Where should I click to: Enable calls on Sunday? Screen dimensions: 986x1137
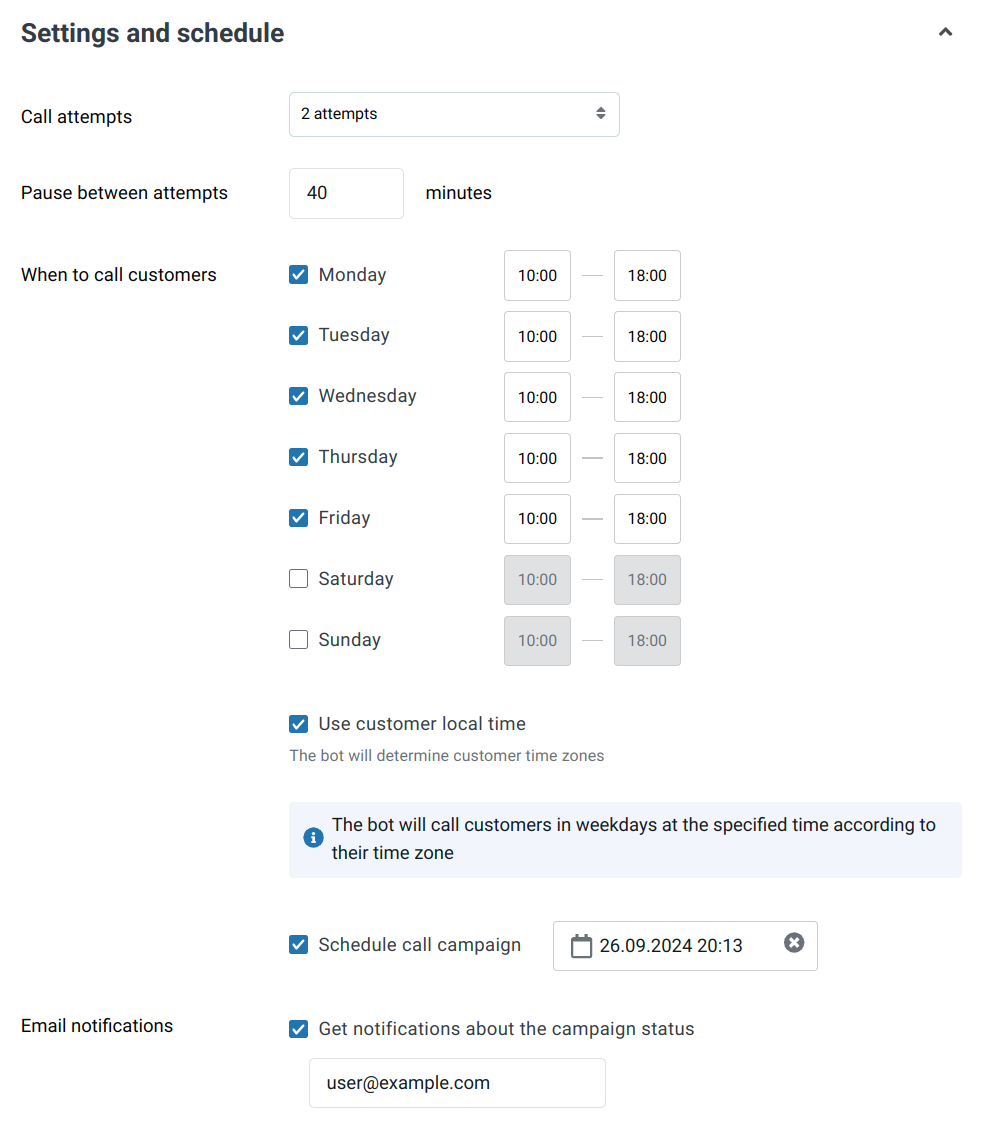click(x=298, y=640)
